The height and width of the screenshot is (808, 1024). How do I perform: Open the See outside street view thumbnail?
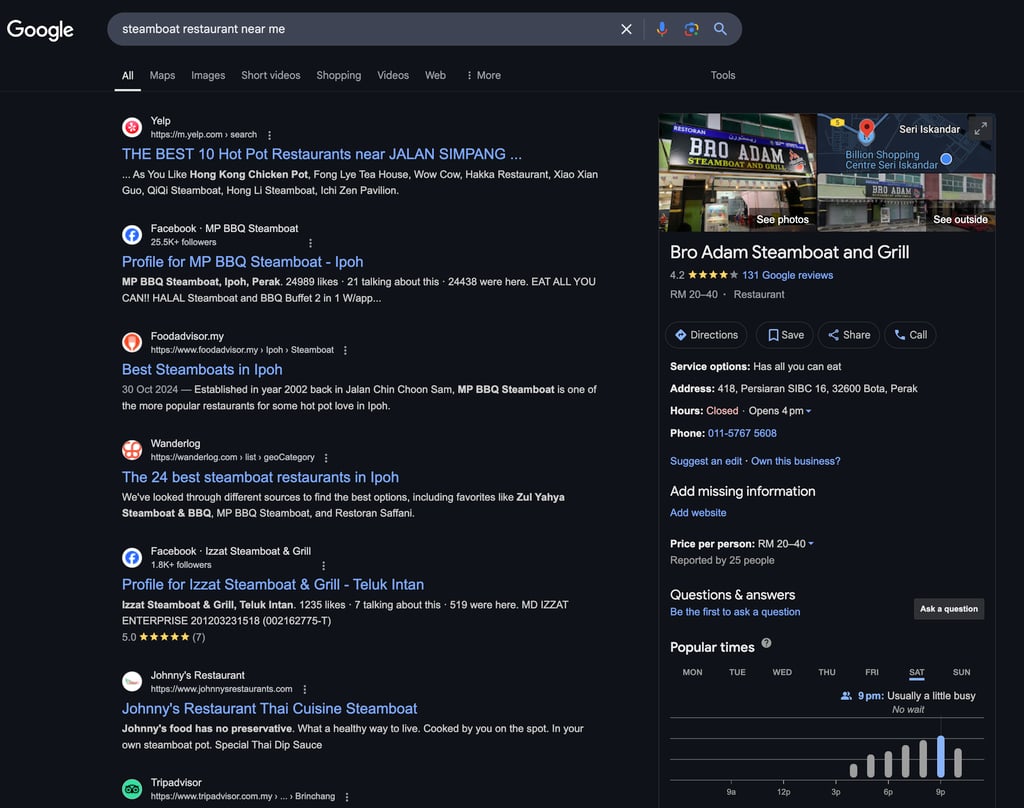[906, 202]
